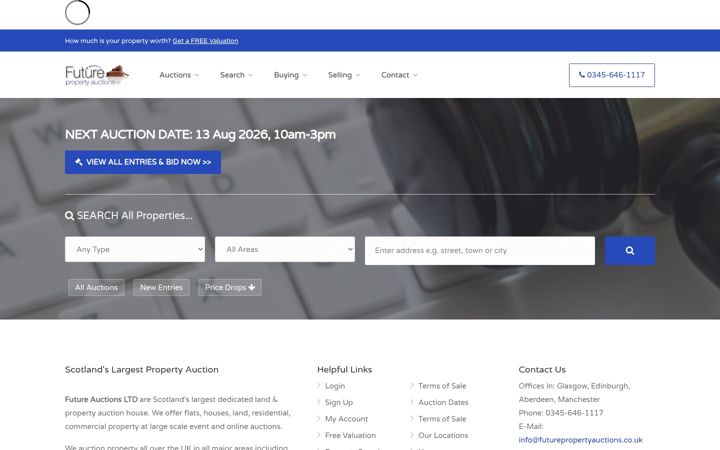Click View All Entries & Bid Now
The image size is (720, 450).
[x=143, y=162]
